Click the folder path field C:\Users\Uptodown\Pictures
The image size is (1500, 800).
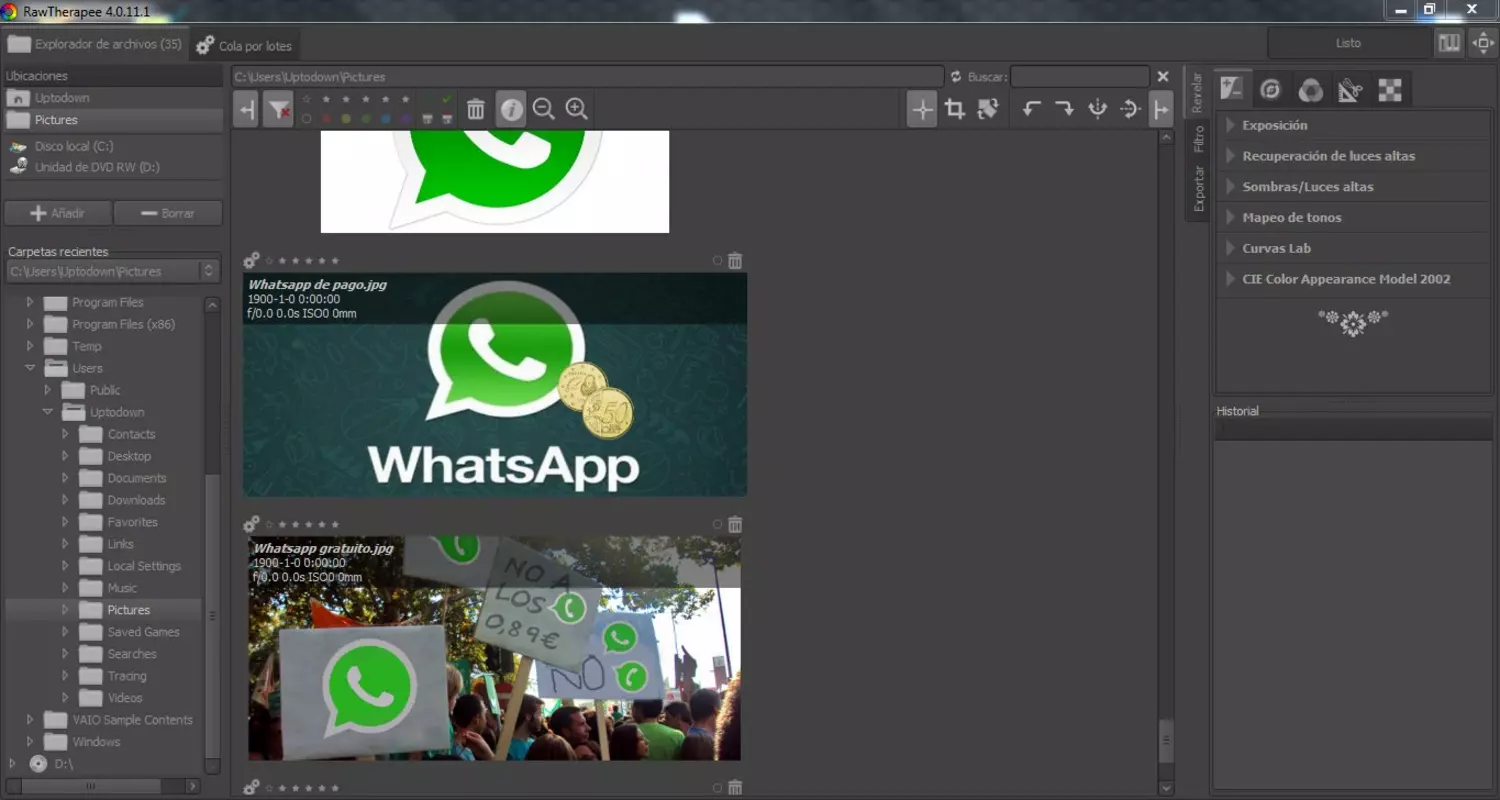[587, 77]
